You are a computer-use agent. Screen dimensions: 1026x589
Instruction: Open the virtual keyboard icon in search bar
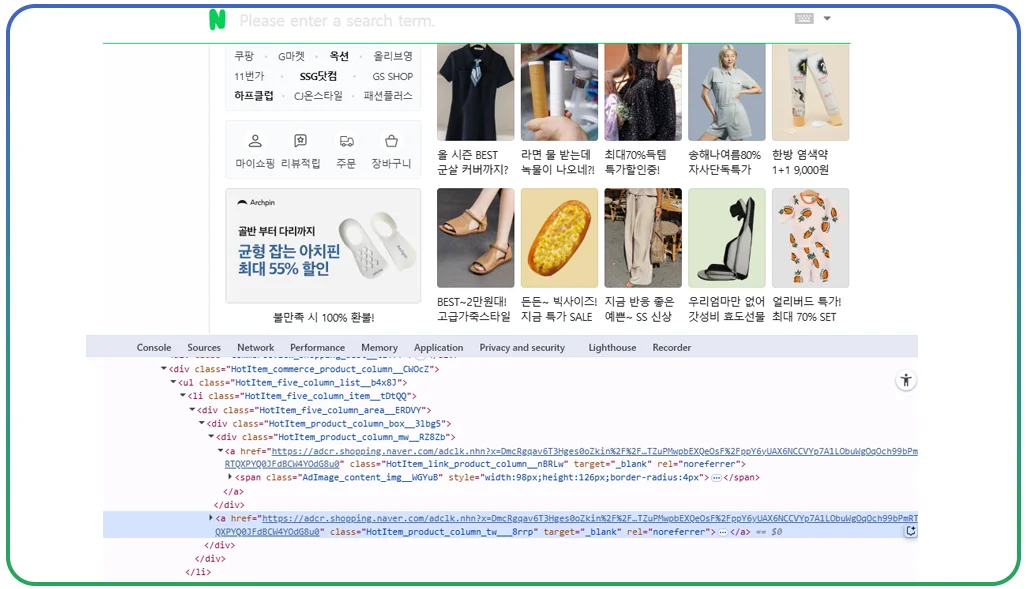click(804, 19)
